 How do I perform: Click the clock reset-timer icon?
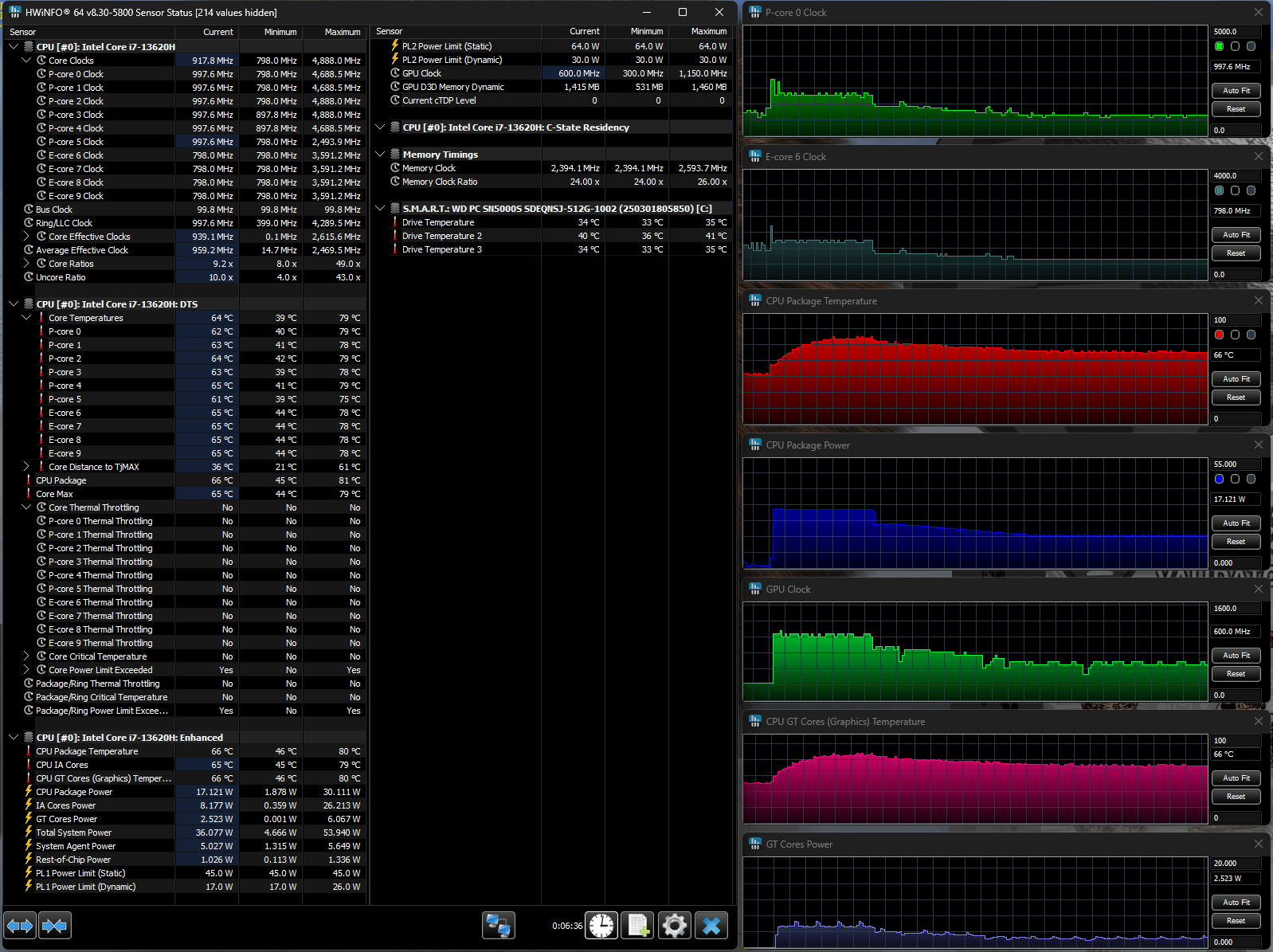point(601,926)
